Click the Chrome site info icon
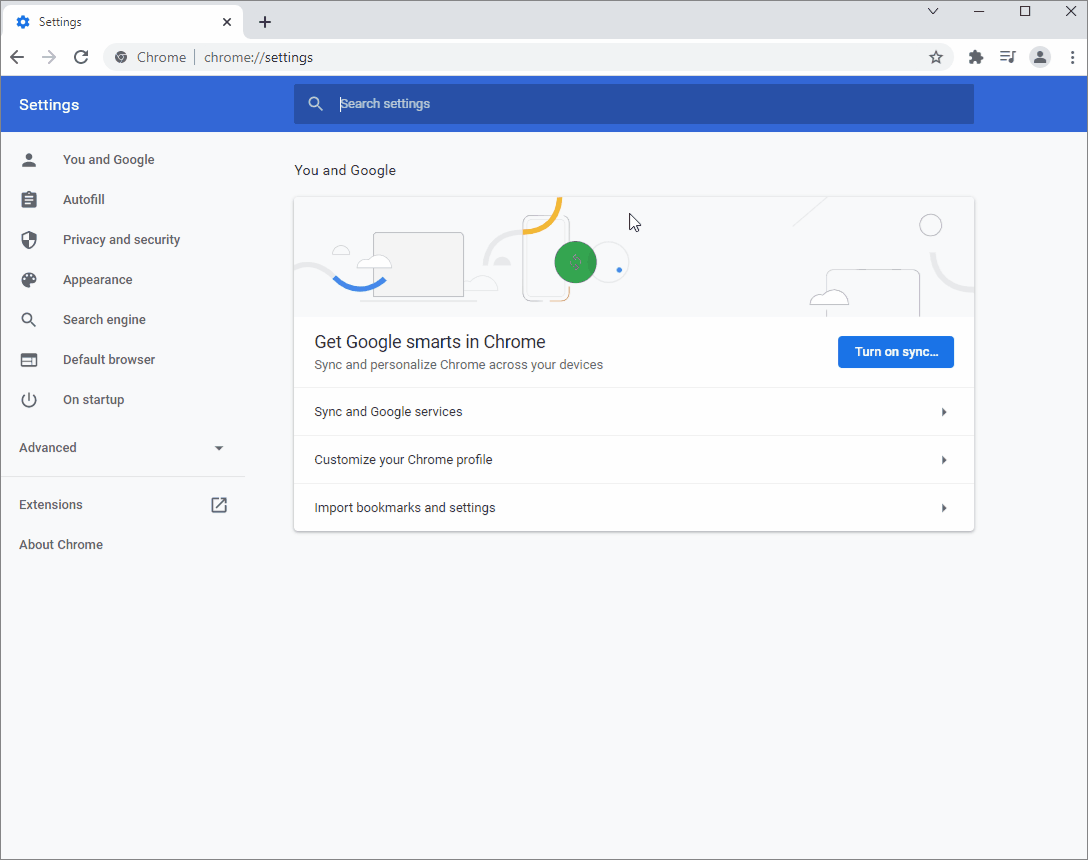The height and width of the screenshot is (860, 1088). [x=121, y=57]
